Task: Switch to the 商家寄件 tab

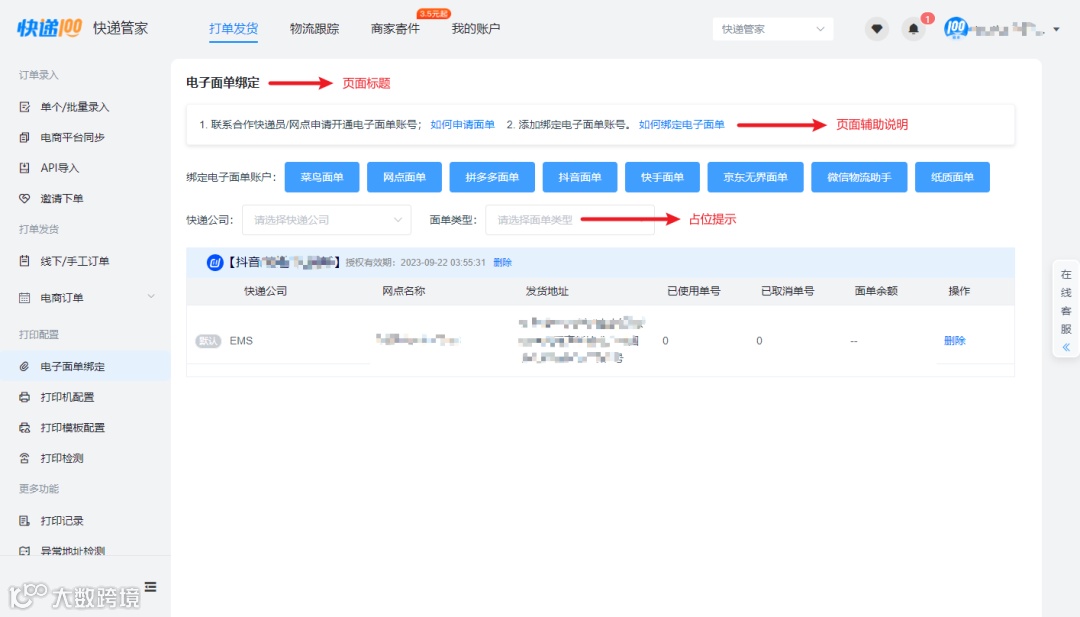Action: tap(395, 28)
